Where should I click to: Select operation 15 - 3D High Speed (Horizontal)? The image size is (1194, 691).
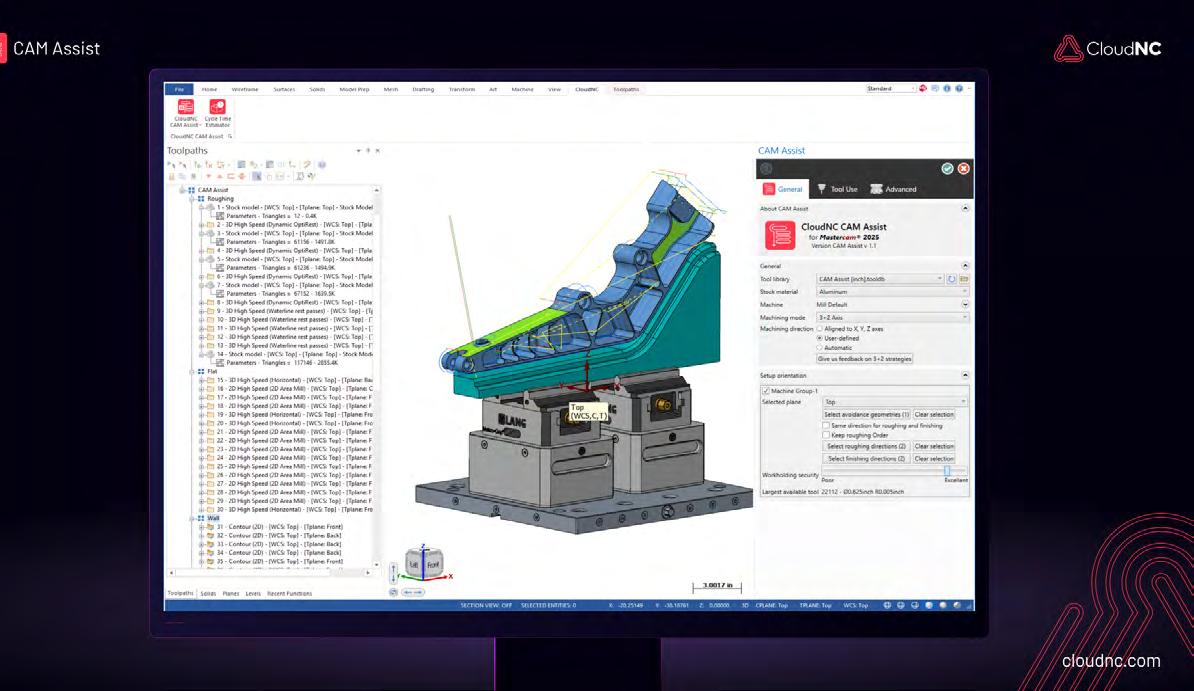coord(294,380)
